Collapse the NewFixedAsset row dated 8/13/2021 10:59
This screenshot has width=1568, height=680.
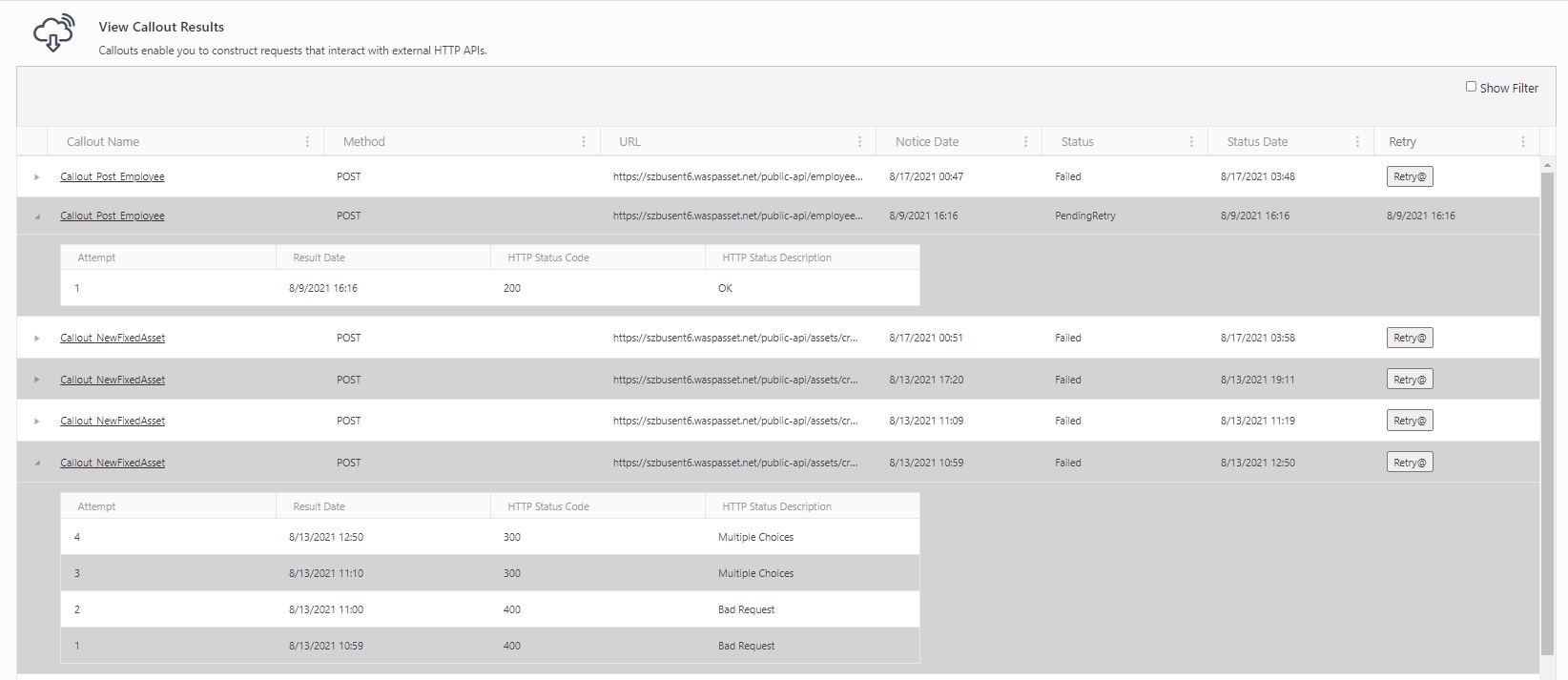[37, 463]
